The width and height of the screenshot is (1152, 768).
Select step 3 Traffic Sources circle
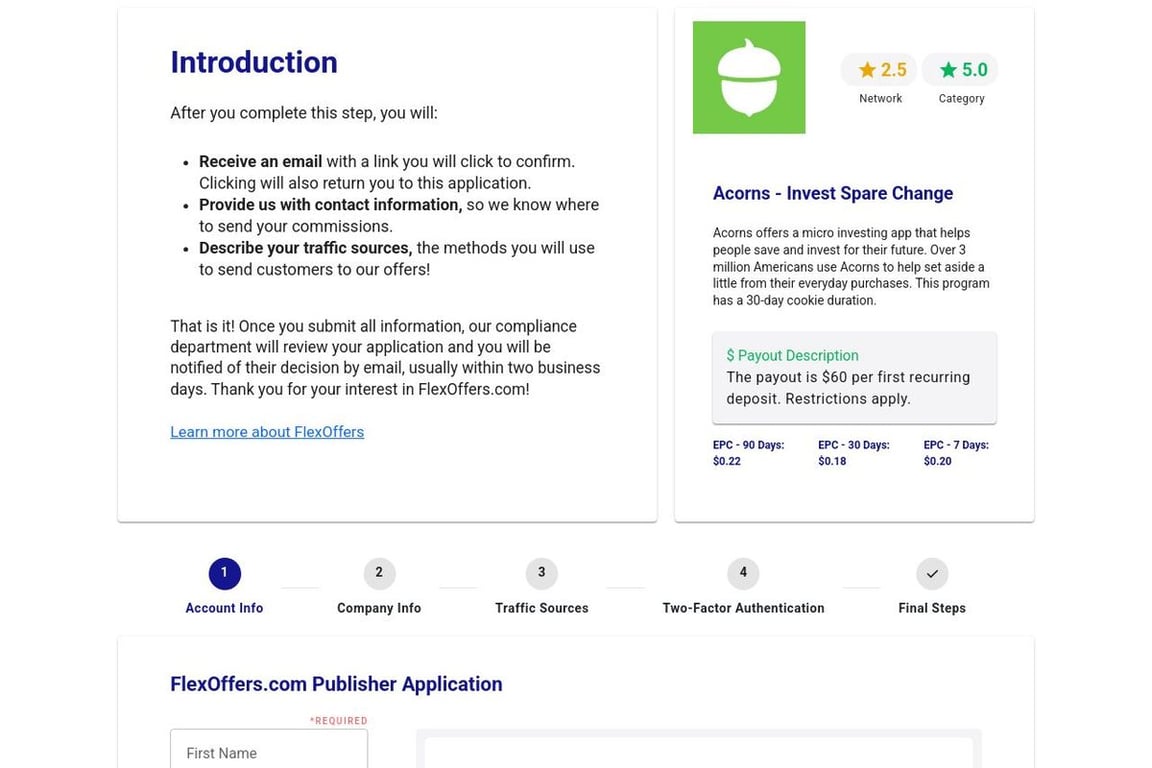pyautogui.click(x=541, y=573)
